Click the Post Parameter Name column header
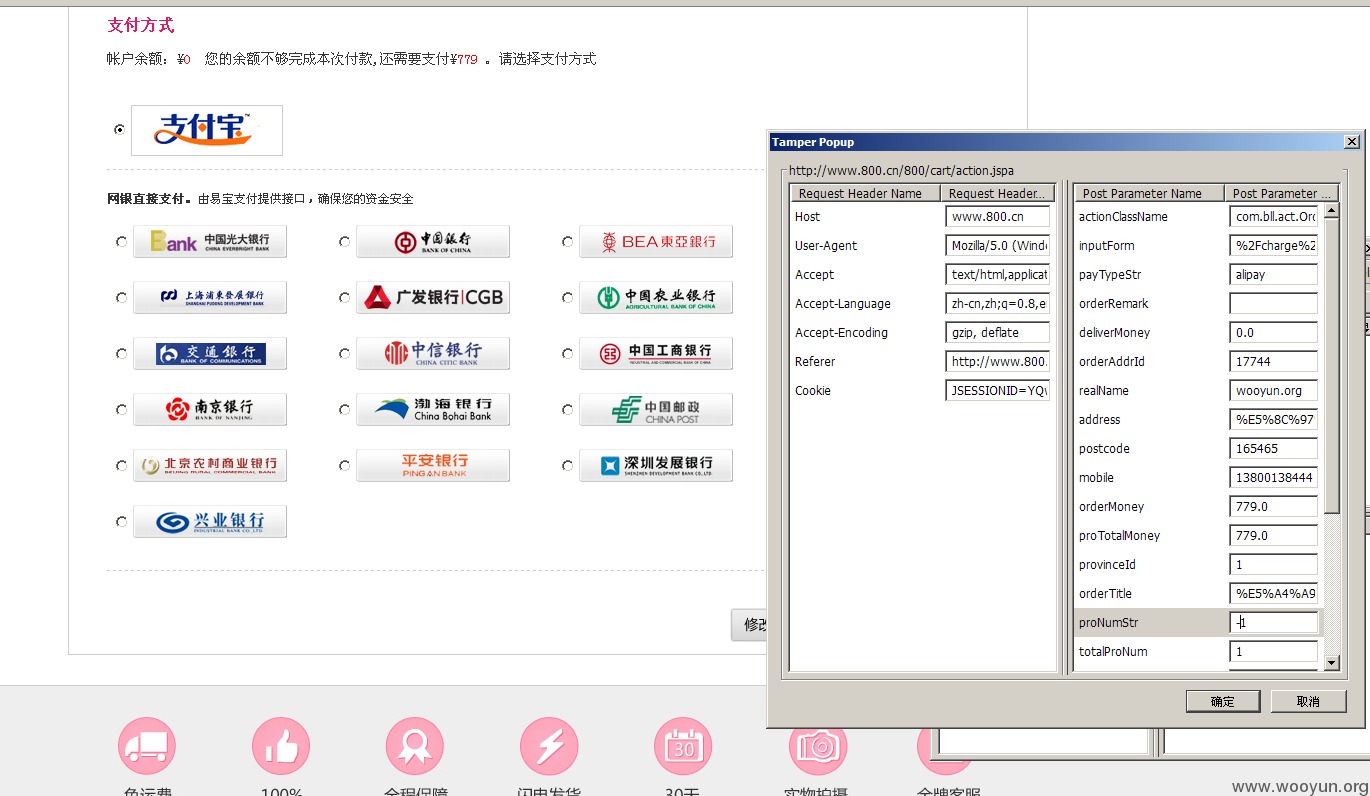 pos(1150,193)
